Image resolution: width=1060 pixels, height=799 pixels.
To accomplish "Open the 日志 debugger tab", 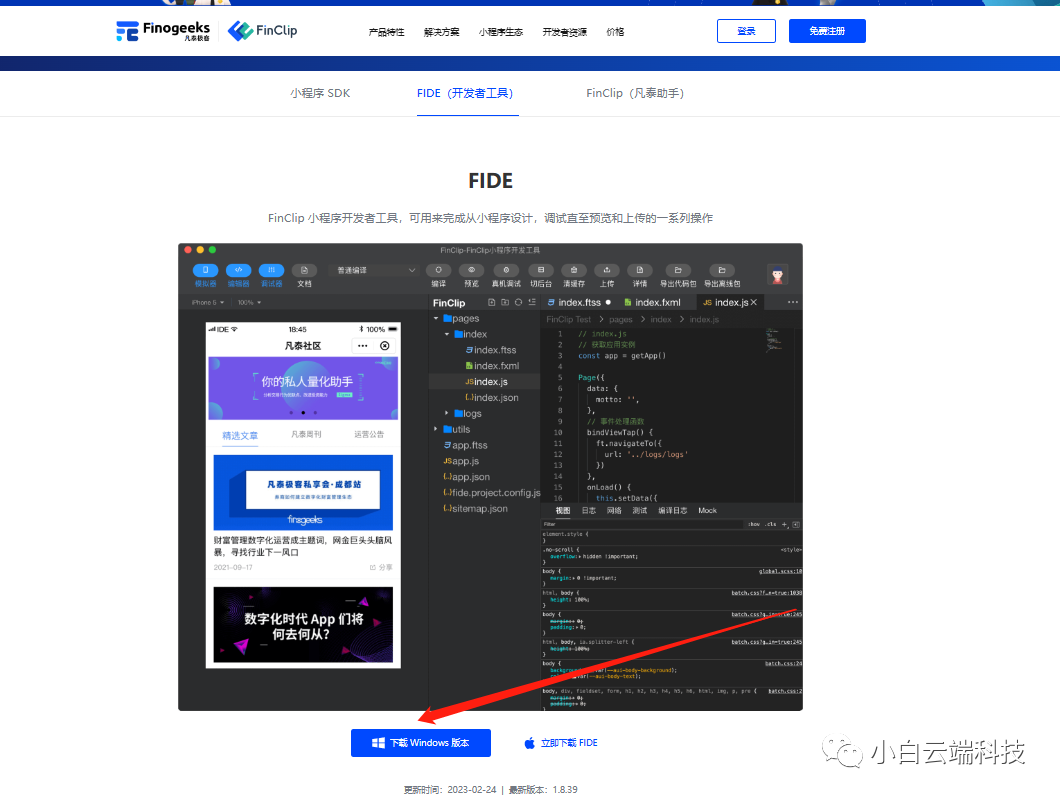I will click(589, 510).
